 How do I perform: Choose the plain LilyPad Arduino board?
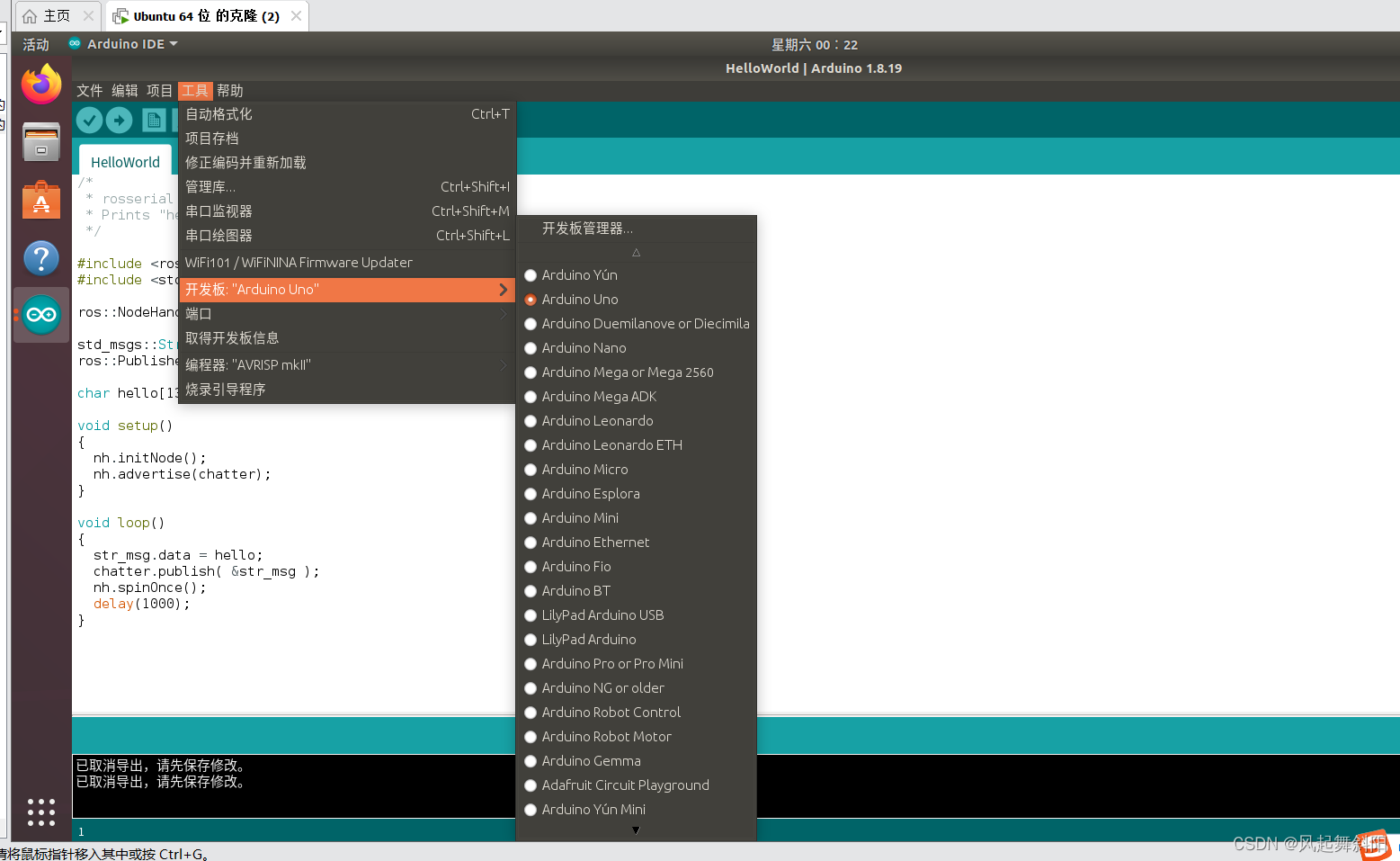point(637,640)
